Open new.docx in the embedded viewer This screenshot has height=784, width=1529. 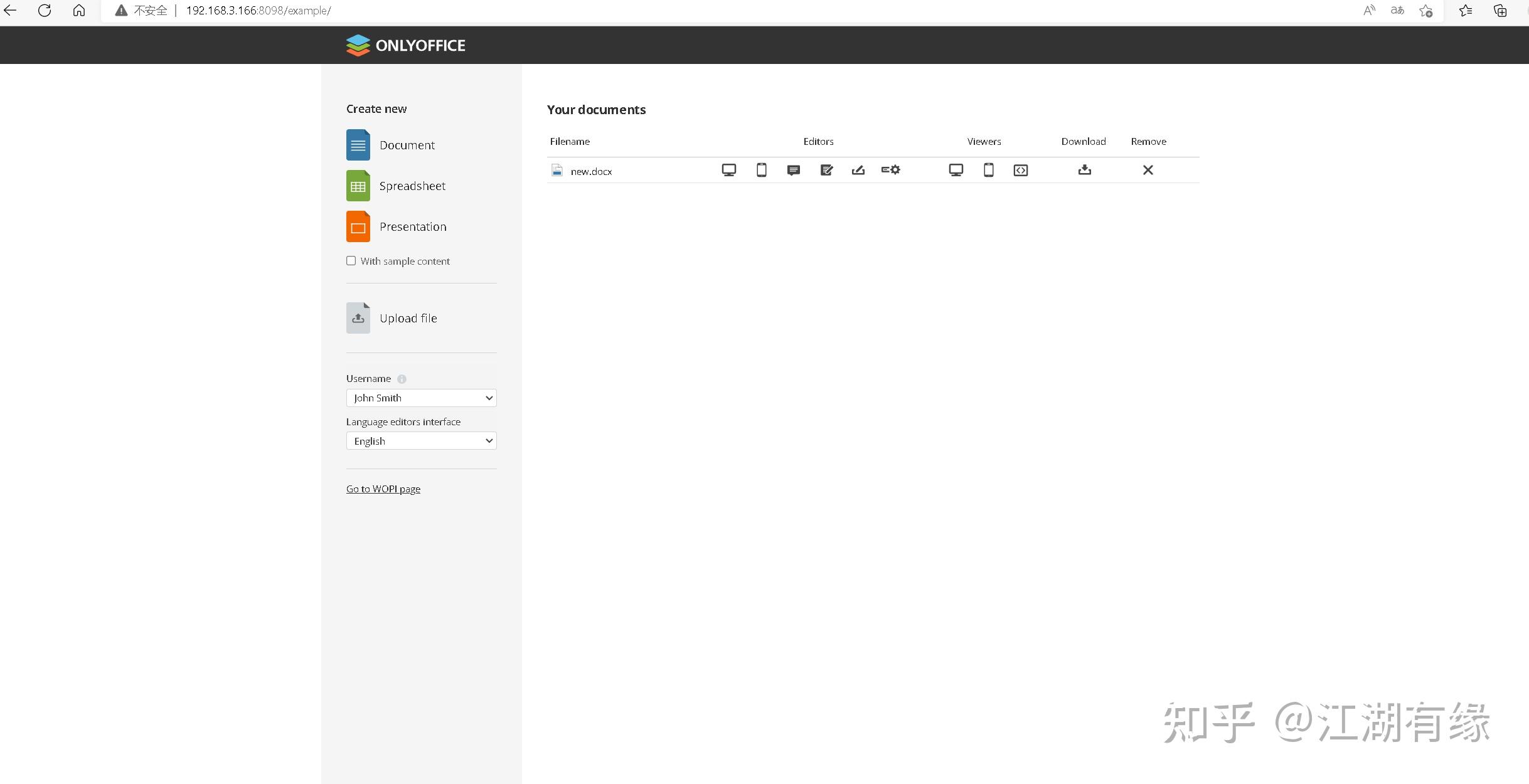point(1020,170)
